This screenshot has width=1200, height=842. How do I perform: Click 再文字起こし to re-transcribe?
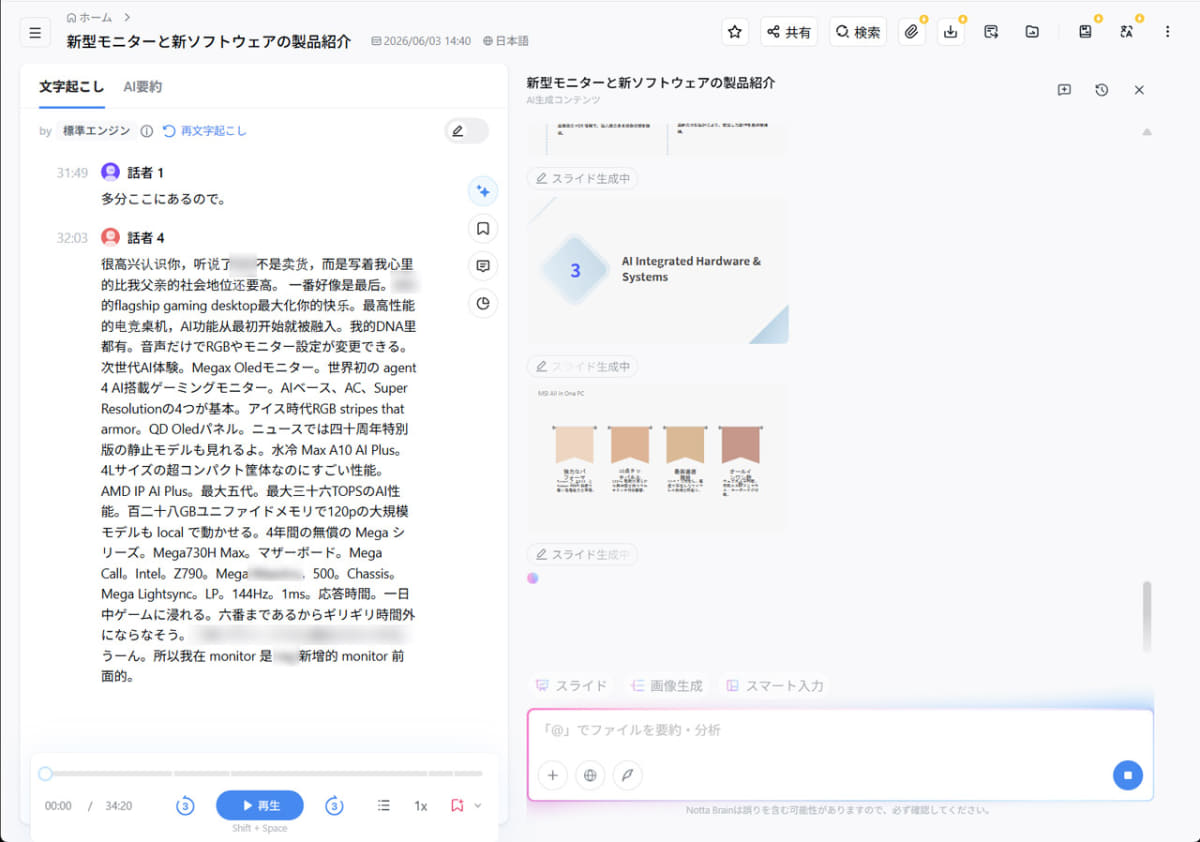tap(205, 131)
